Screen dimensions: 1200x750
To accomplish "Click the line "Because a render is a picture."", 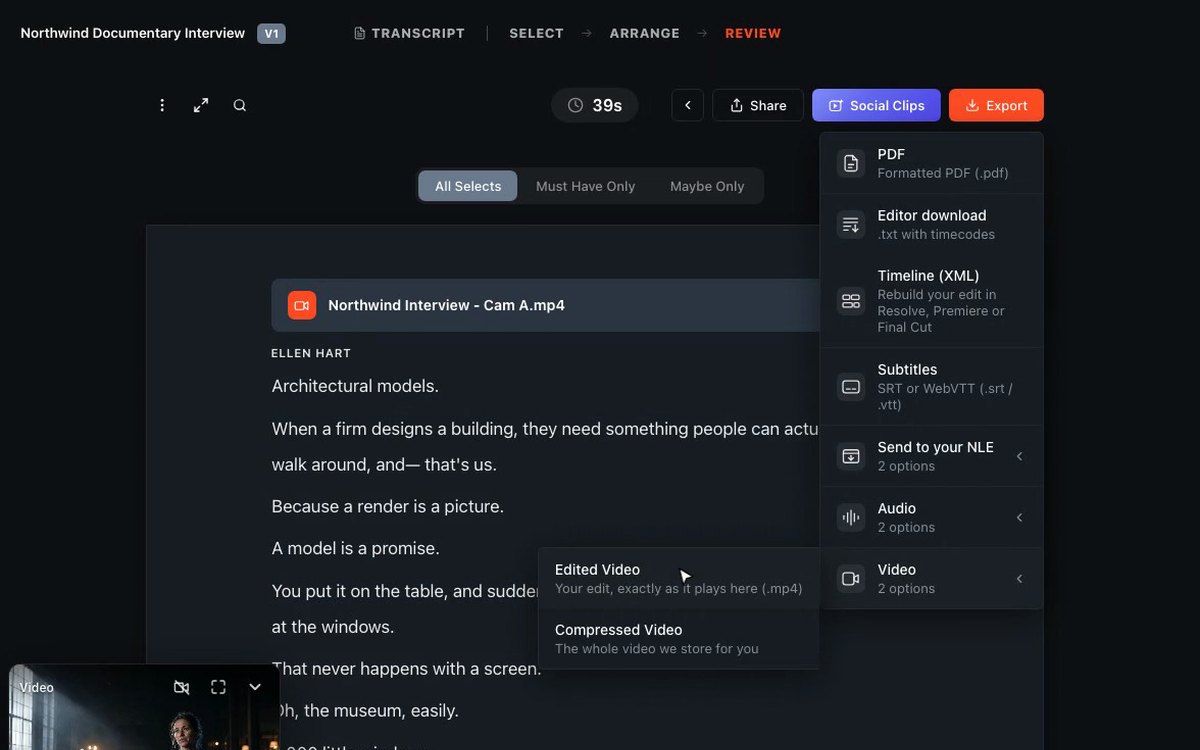I will (388, 506).
